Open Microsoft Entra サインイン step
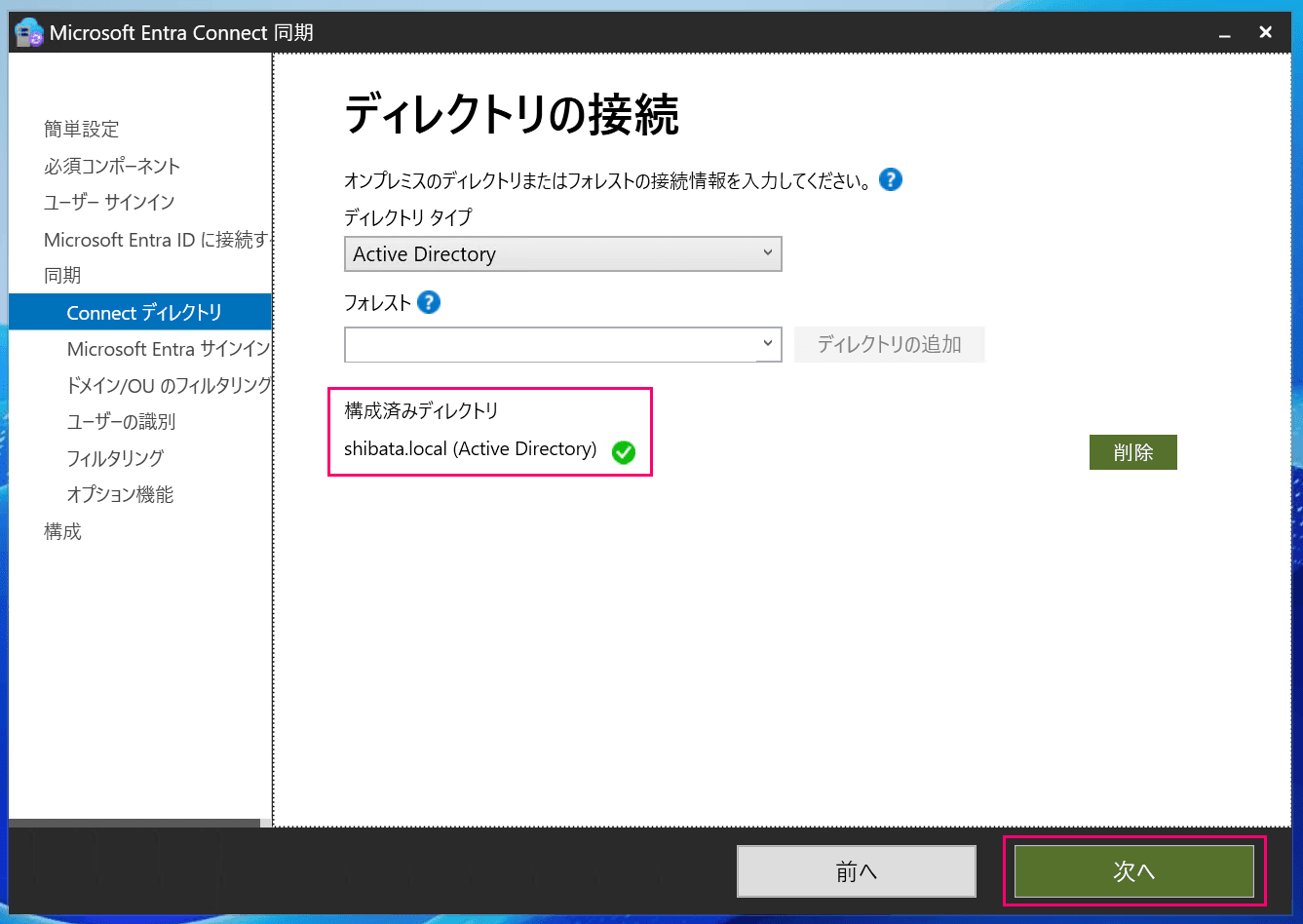The height and width of the screenshot is (924, 1303). pyautogui.click(x=169, y=349)
